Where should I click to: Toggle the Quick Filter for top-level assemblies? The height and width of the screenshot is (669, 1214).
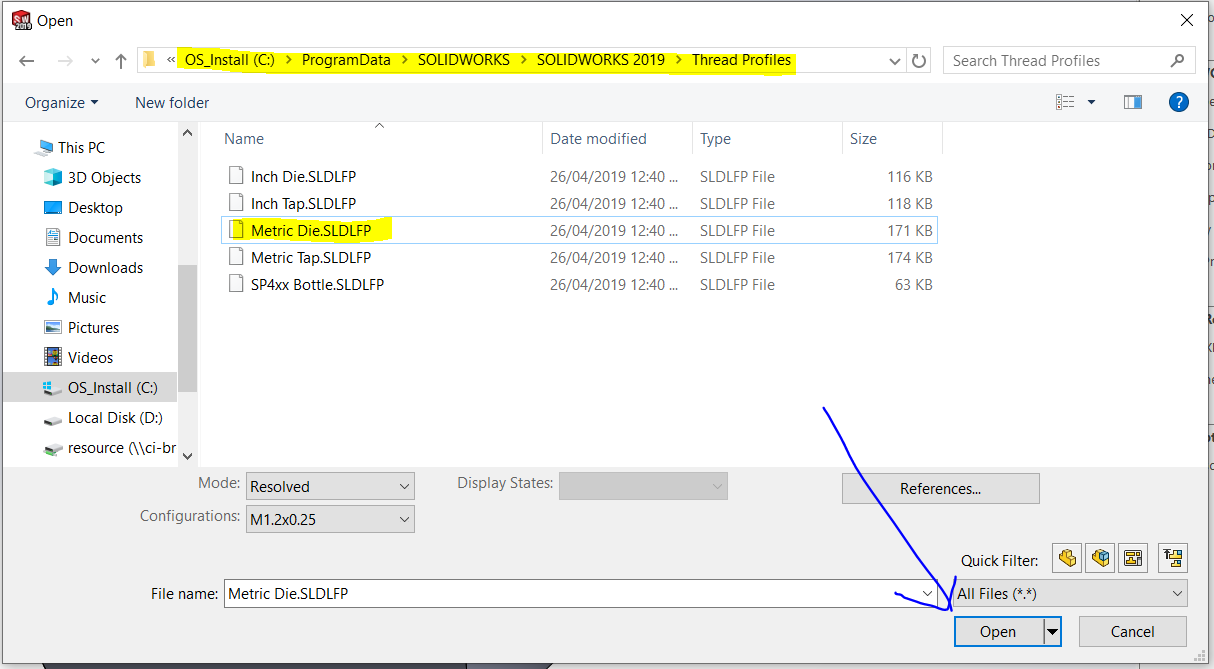1172,558
